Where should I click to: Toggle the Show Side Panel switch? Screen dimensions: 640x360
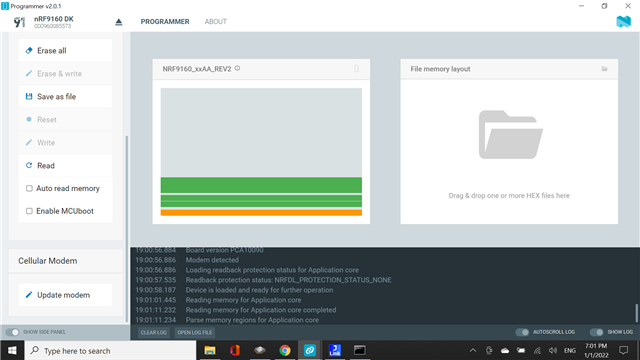(12, 332)
